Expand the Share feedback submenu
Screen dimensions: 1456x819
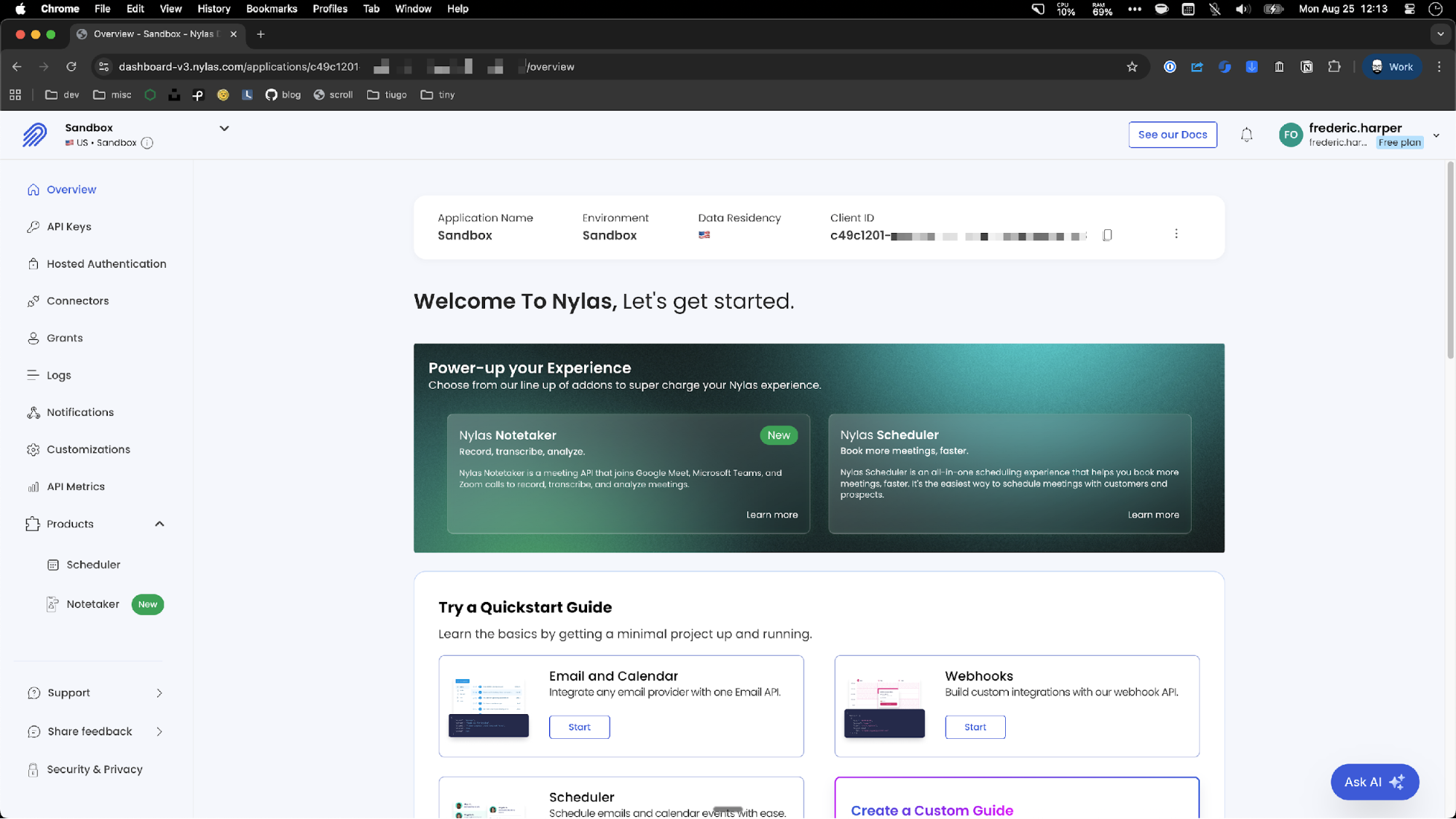tap(159, 732)
